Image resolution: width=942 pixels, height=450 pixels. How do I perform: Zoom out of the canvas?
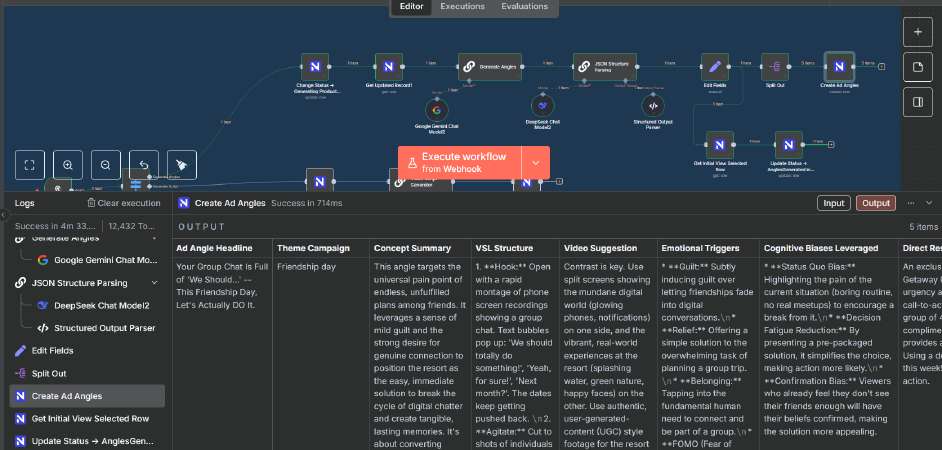106,165
